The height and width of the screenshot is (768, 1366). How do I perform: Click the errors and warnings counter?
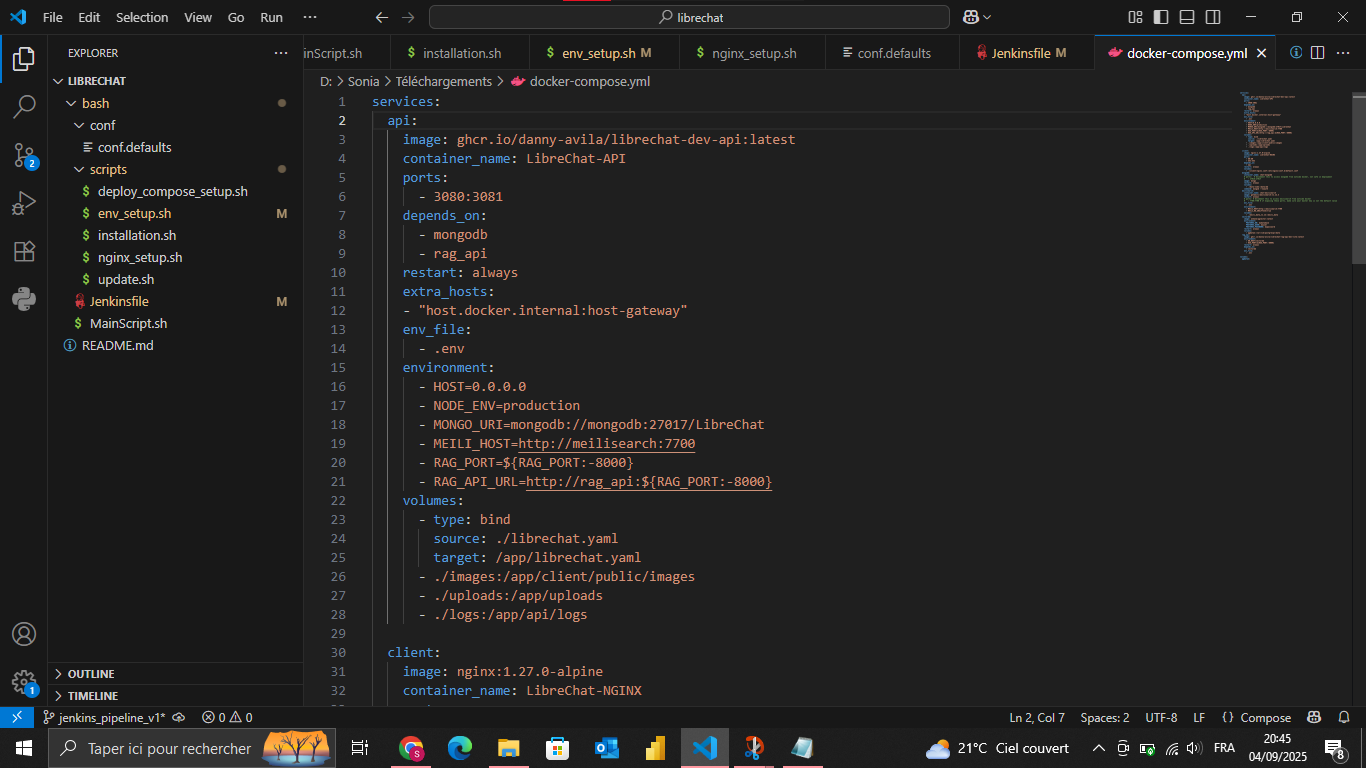(227, 717)
